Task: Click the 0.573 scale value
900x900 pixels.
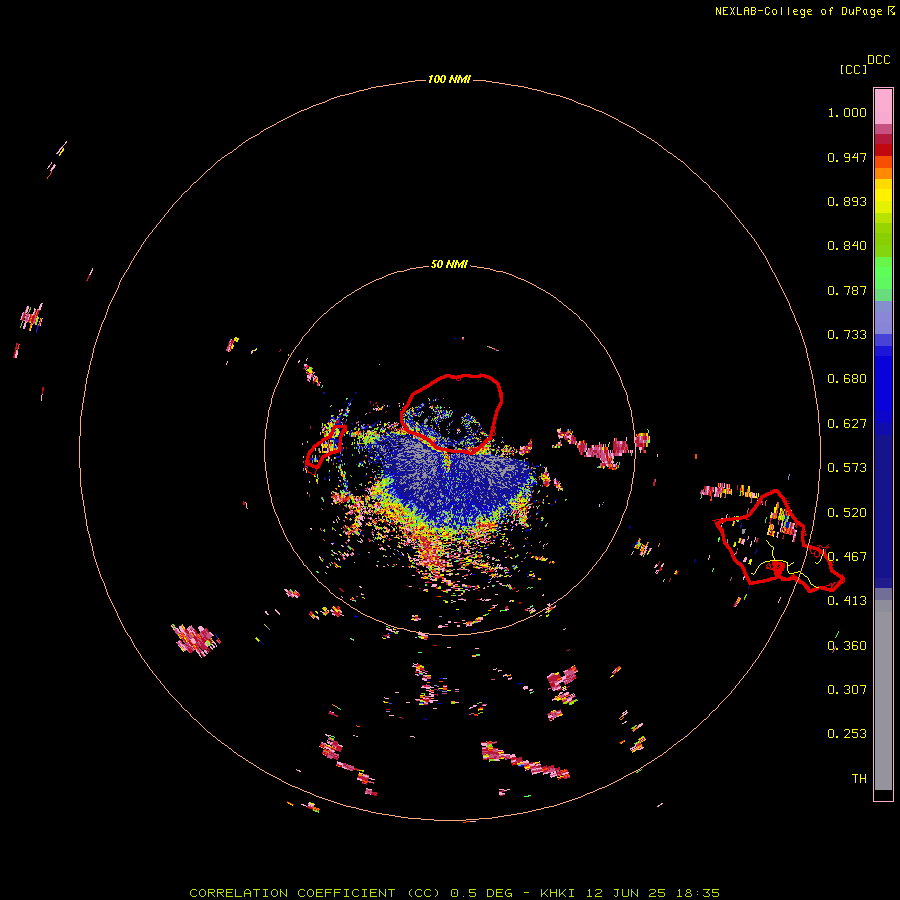Action: [847, 468]
